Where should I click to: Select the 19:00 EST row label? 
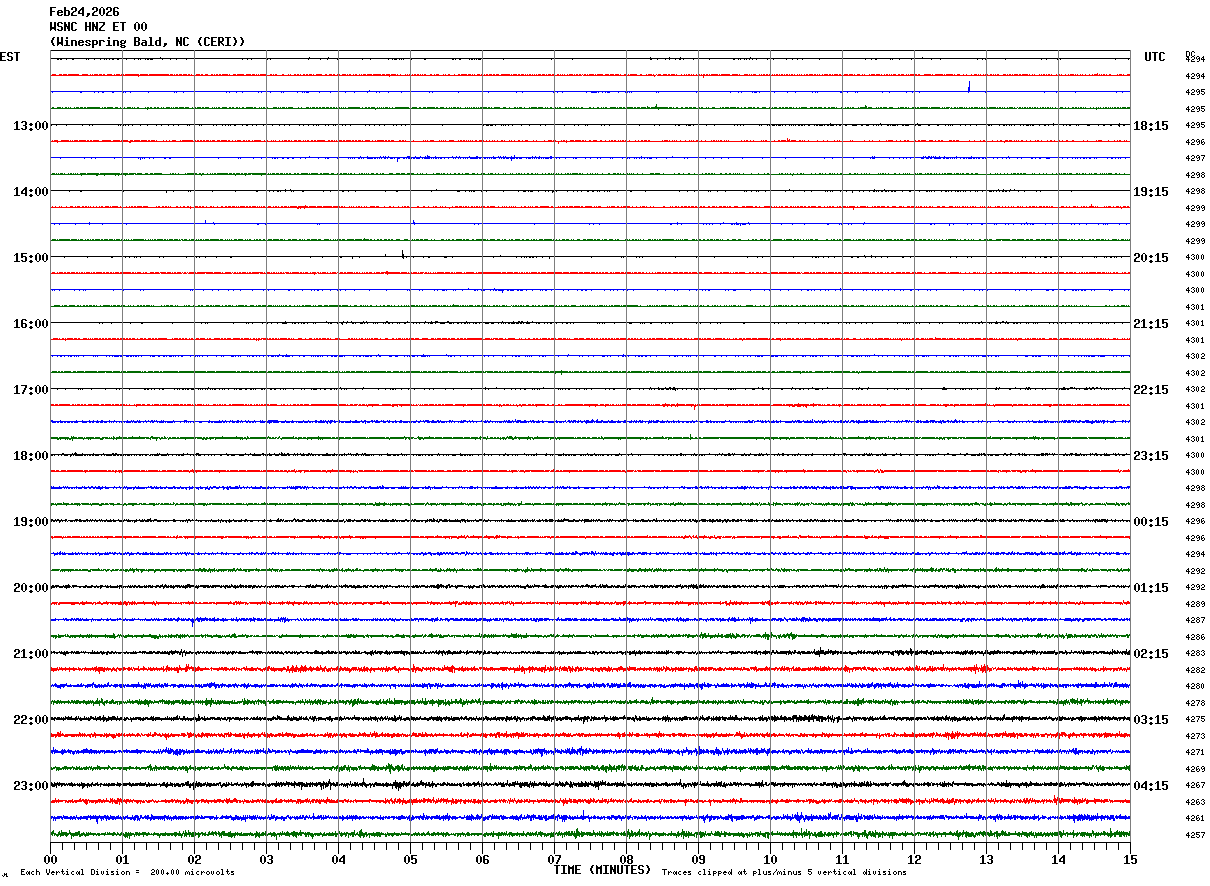point(30,522)
